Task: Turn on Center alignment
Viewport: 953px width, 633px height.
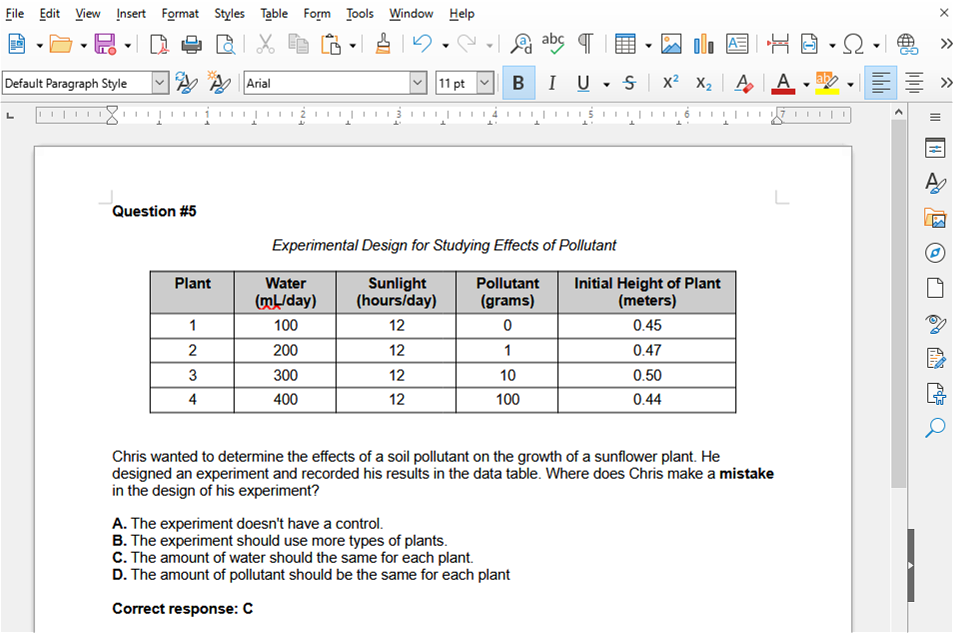Action: click(x=914, y=83)
